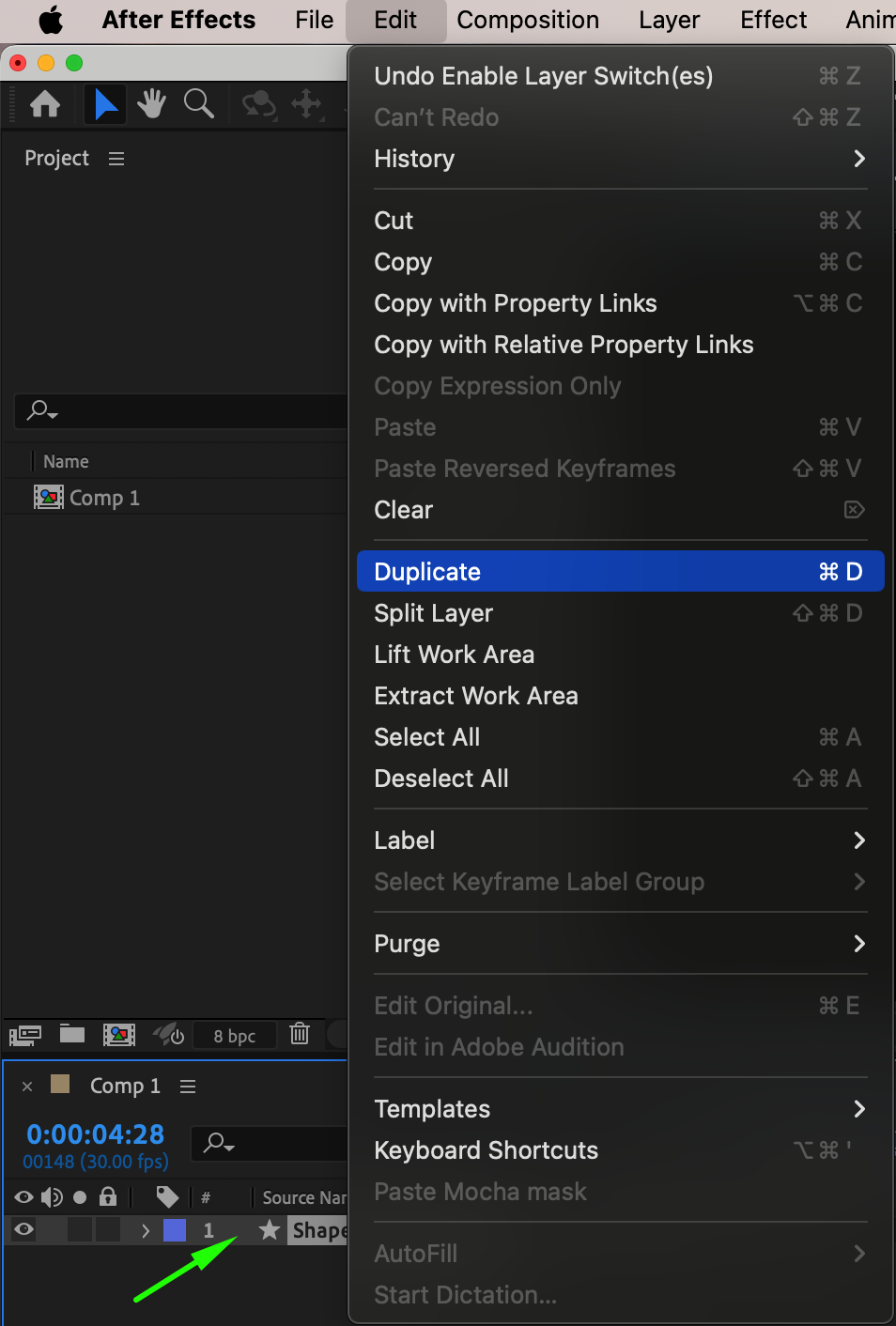The height and width of the screenshot is (1326, 896).
Task: Open the Comp 1 timeline panel menu
Action: point(188,1087)
